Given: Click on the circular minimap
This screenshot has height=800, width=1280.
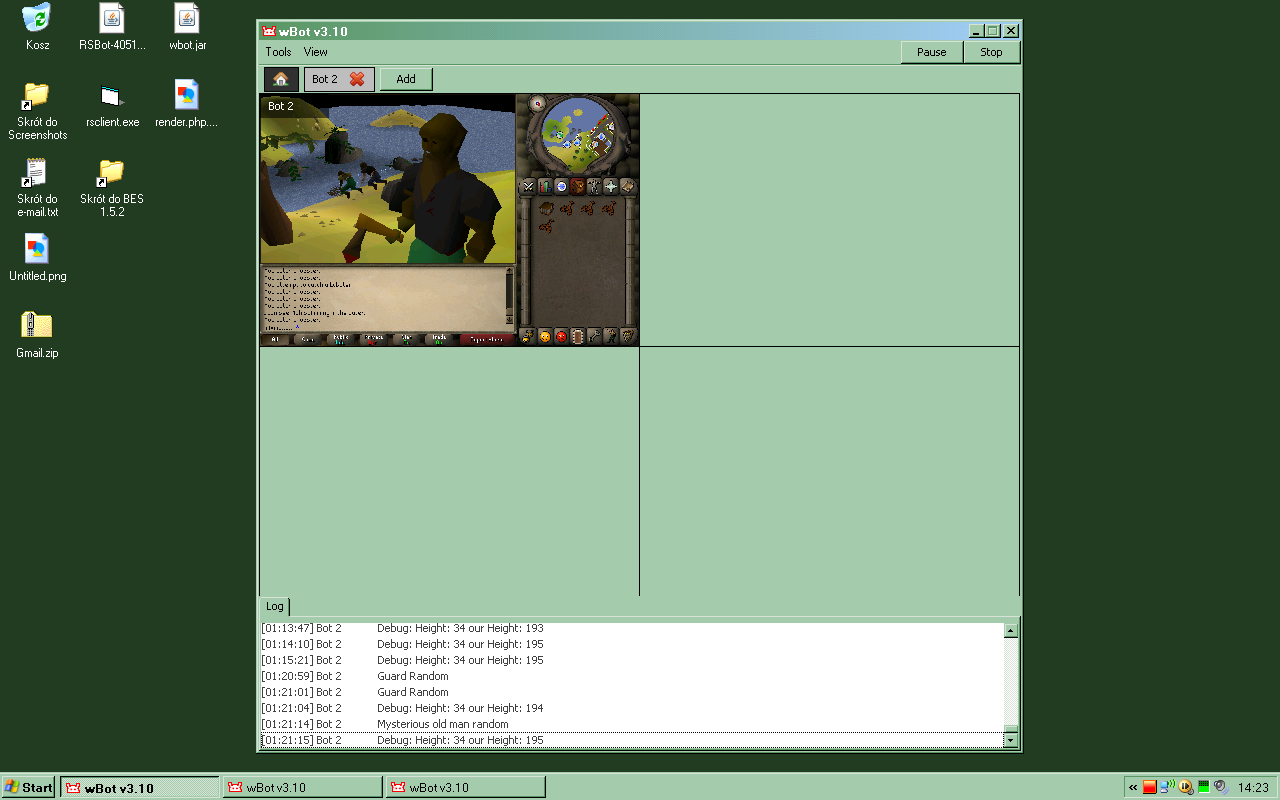Looking at the screenshot, I should [x=577, y=134].
